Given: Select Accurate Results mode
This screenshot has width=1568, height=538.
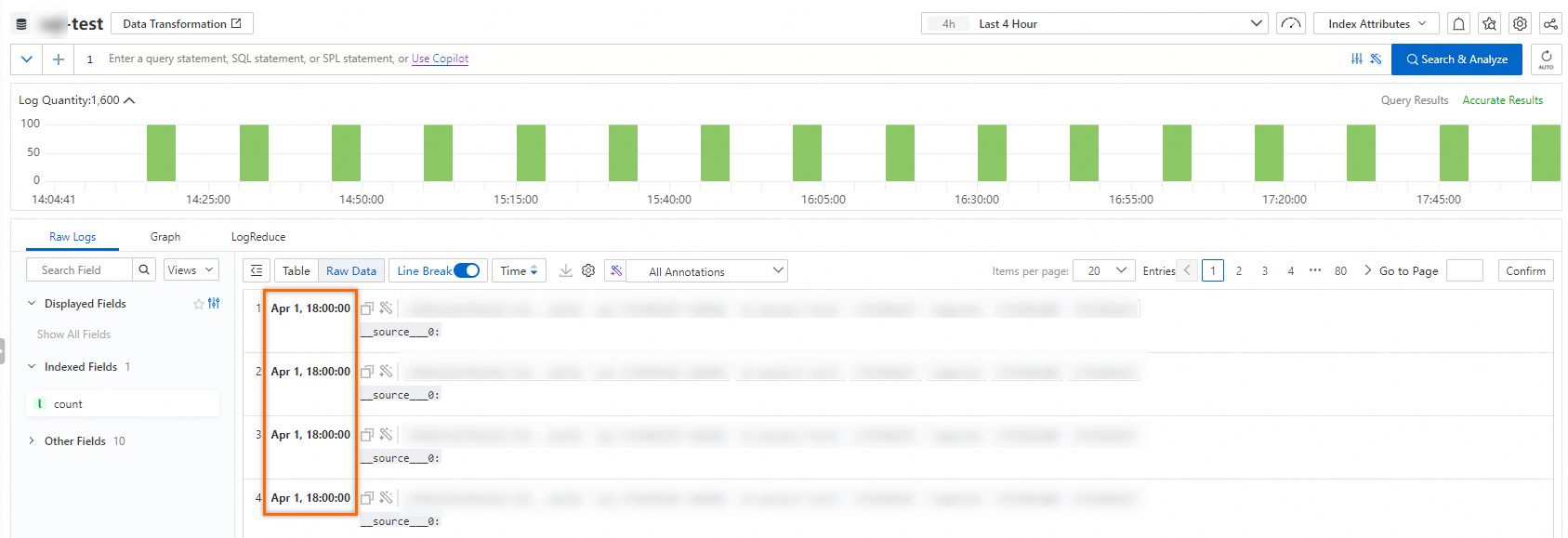Looking at the screenshot, I should coord(1503,100).
